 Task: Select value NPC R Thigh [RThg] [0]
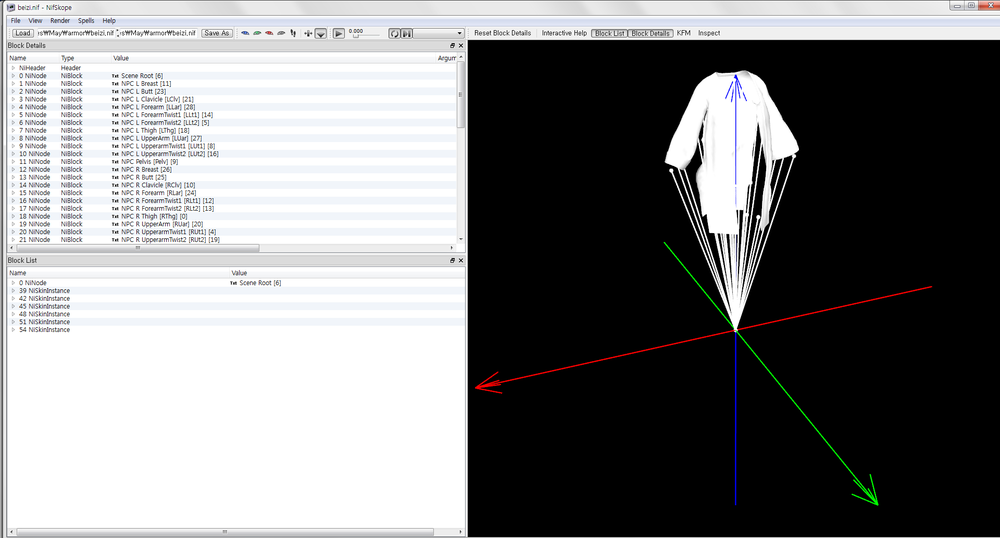pyautogui.click(x=154, y=217)
